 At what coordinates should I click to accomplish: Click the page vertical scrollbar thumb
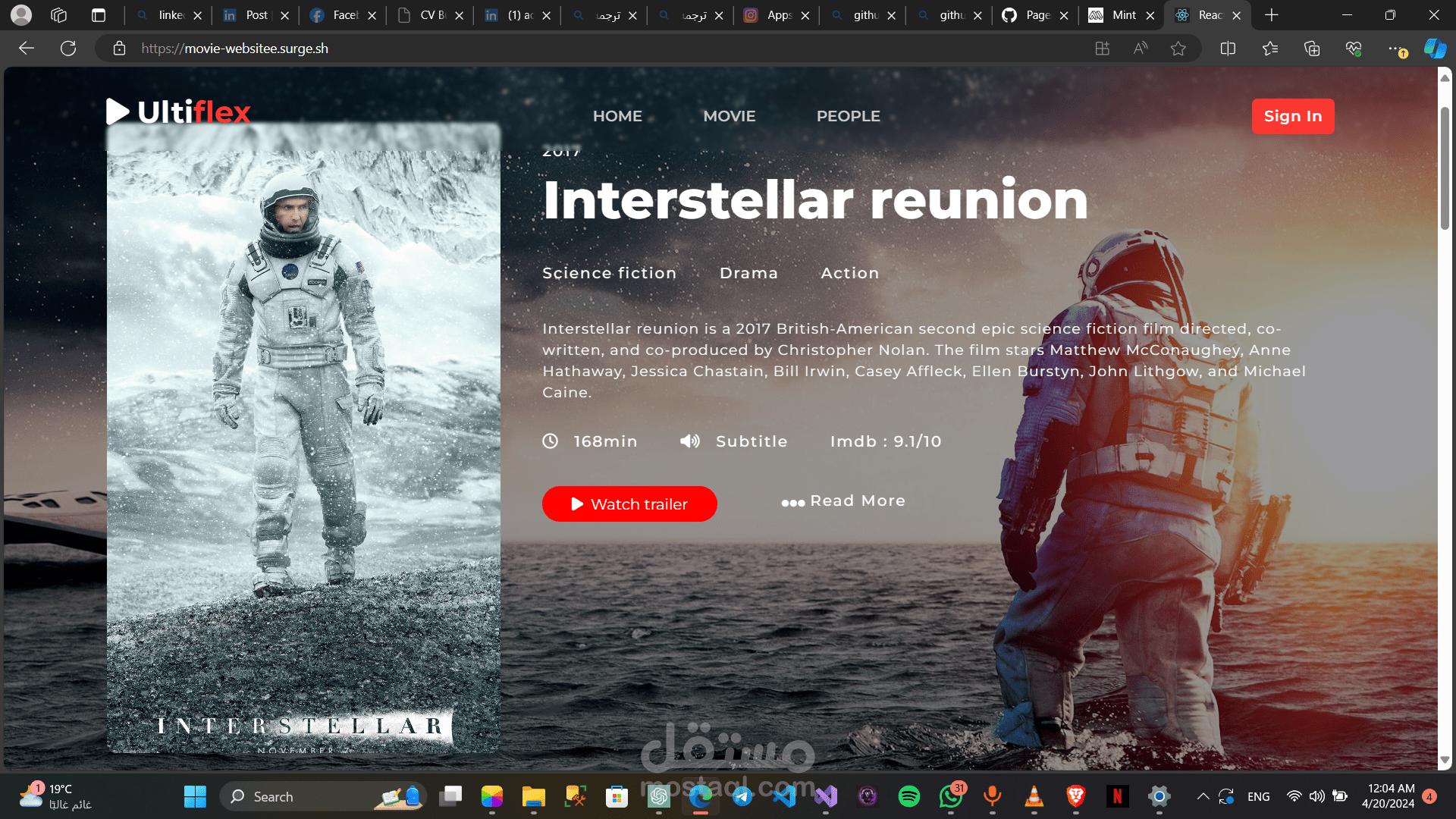click(1445, 168)
